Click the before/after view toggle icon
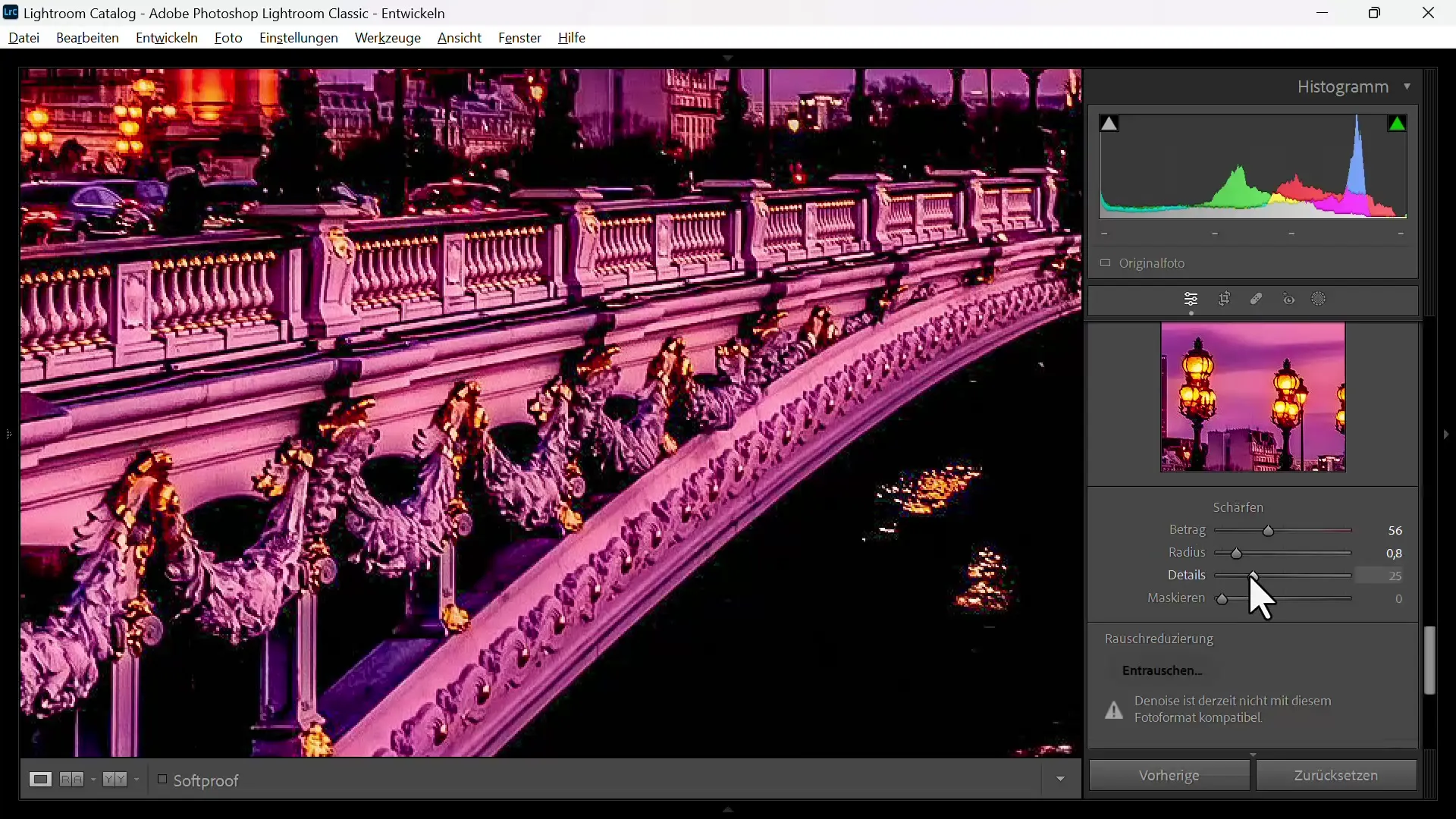 point(112,780)
